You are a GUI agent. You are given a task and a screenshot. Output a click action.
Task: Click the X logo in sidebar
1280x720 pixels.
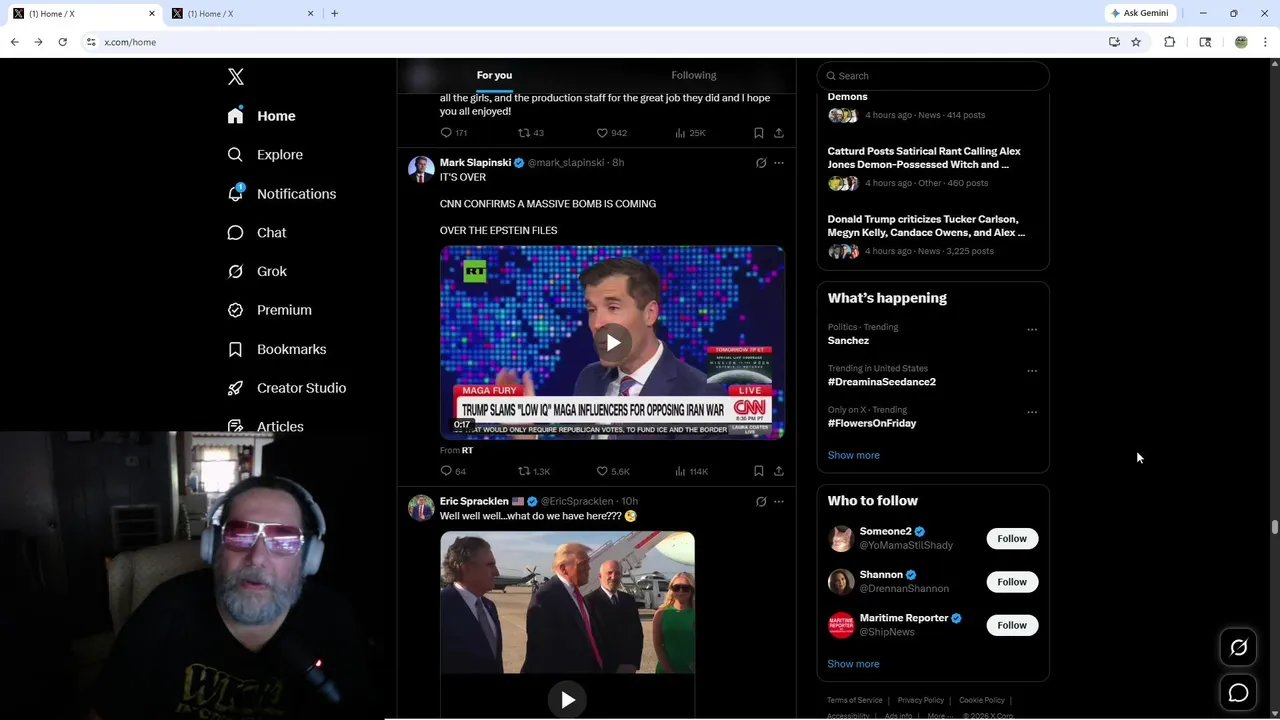coord(235,77)
